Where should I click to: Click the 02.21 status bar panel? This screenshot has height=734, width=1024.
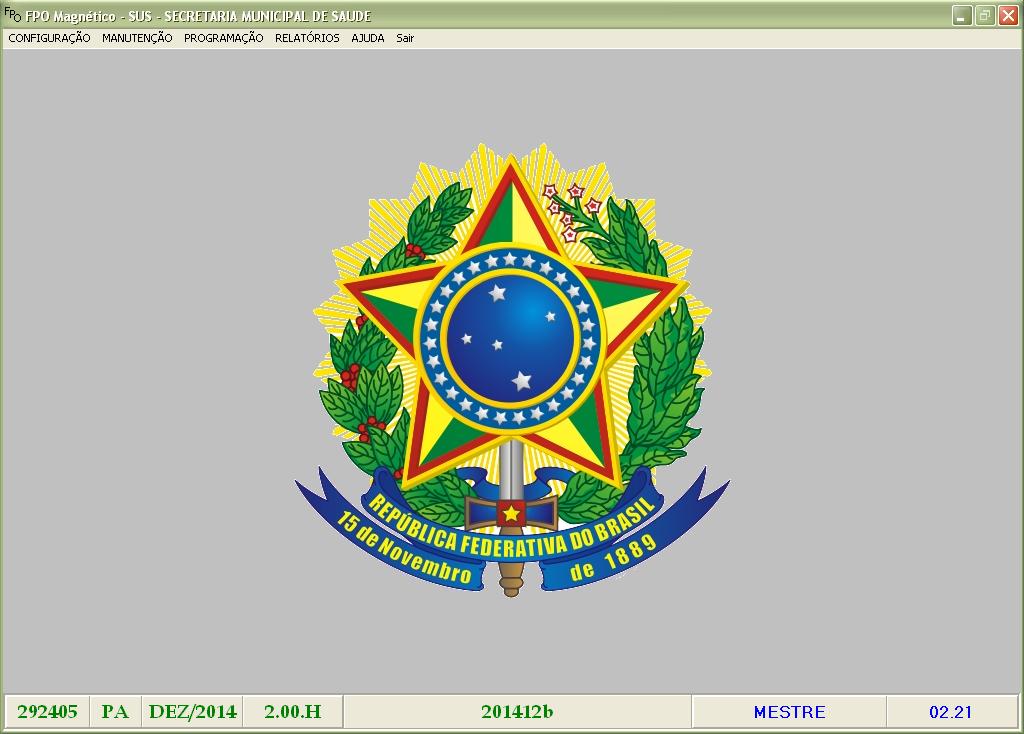950,712
